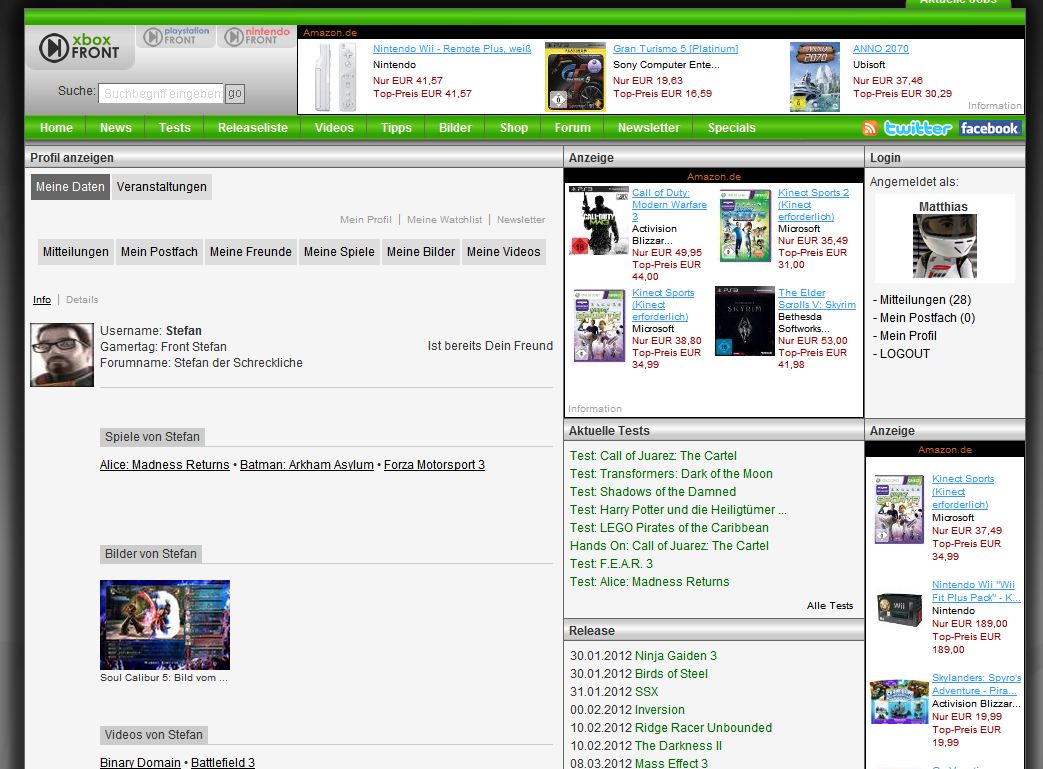Open the Forza Motorsport 3 game link
Screen dimensions: 1043x769
pos(434,465)
